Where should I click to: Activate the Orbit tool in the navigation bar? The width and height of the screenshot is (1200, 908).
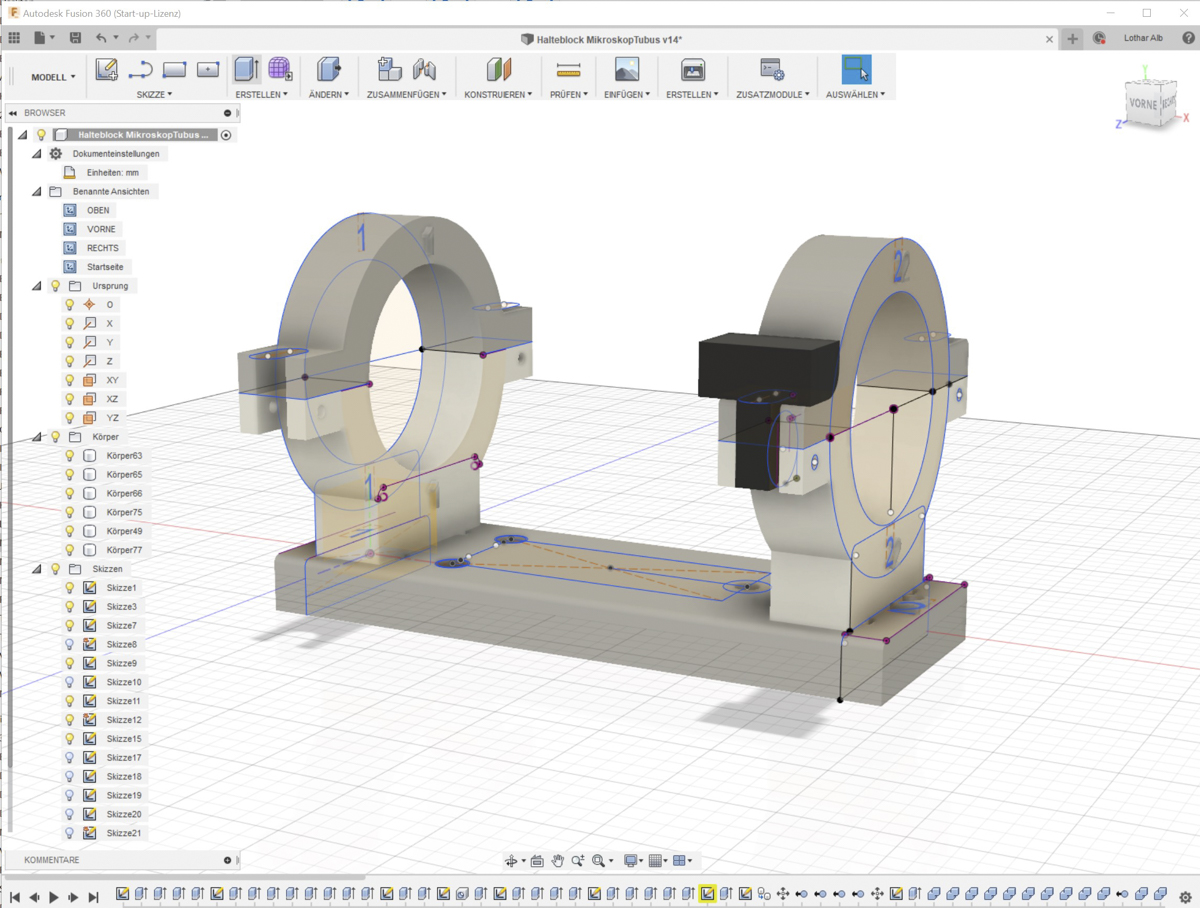(x=511, y=860)
